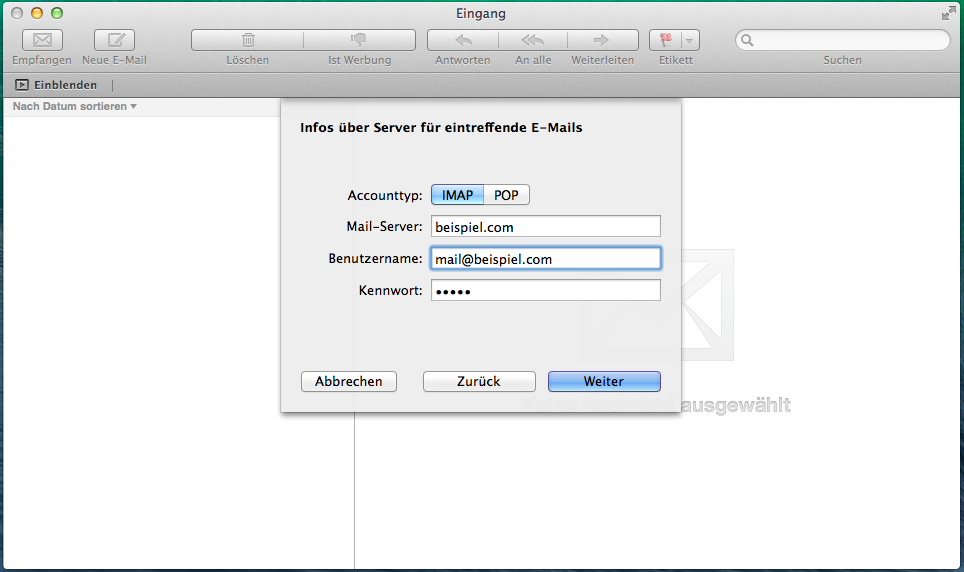The height and width of the screenshot is (572, 964).
Task: Click into the Mail-Server text field
Action: (545, 227)
